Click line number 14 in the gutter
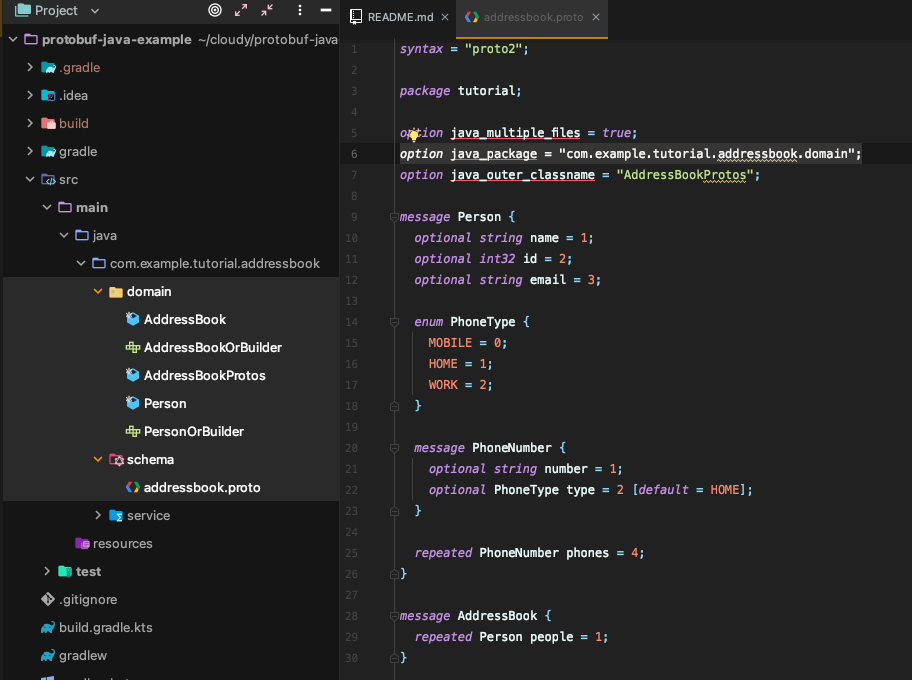 pyautogui.click(x=351, y=322)
